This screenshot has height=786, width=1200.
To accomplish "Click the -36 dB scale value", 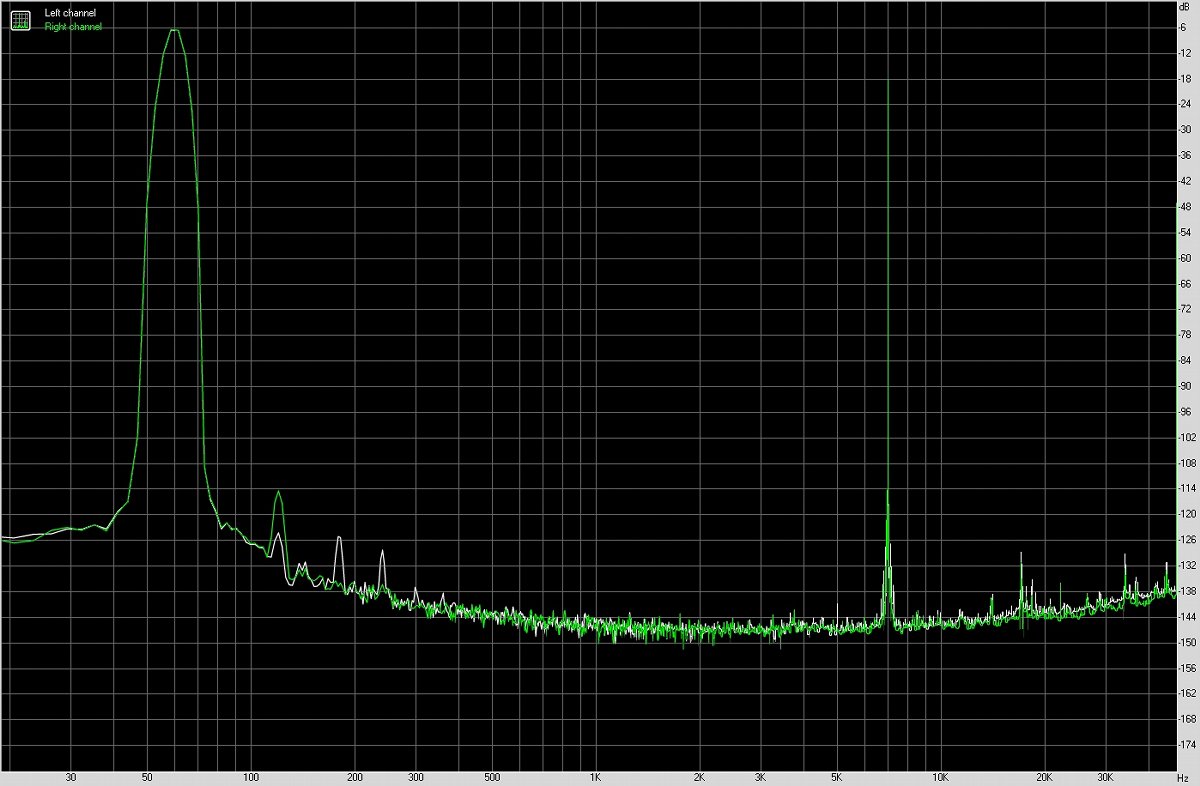I will coord(1186,155).
